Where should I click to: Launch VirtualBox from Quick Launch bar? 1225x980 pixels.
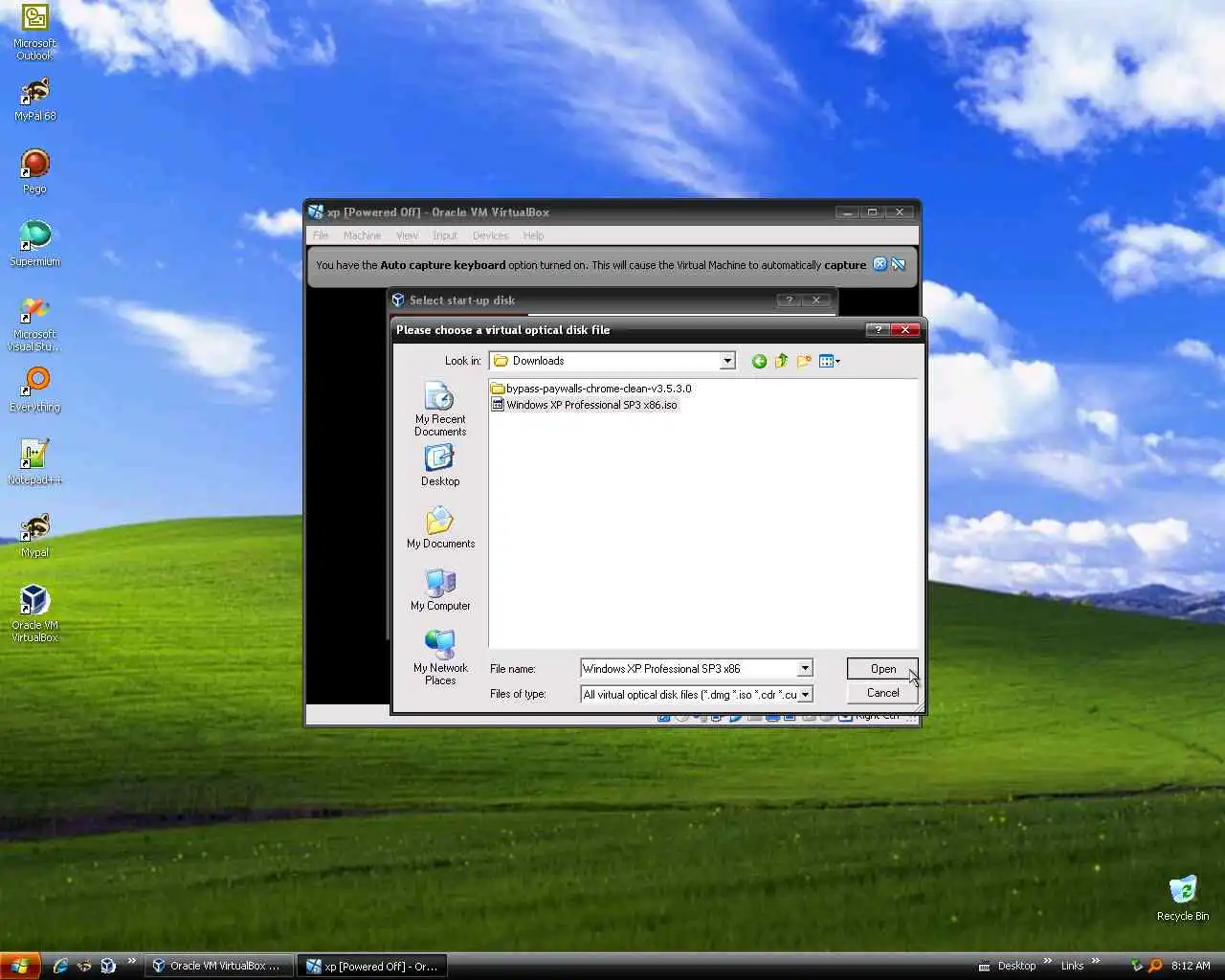pos(108,966)
